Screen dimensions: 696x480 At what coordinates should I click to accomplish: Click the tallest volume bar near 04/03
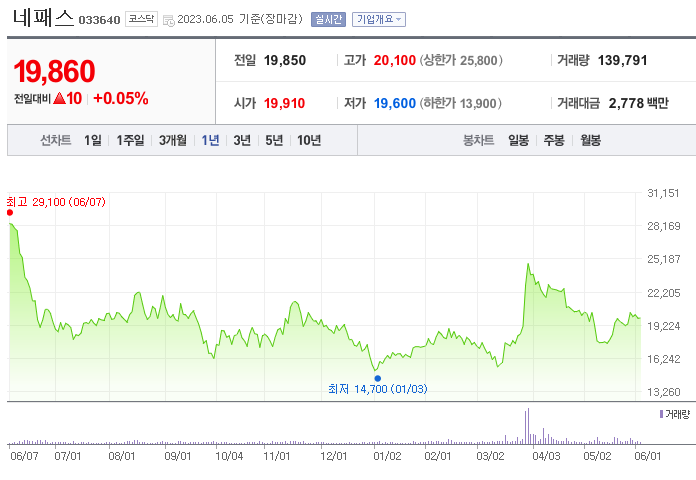528,426
